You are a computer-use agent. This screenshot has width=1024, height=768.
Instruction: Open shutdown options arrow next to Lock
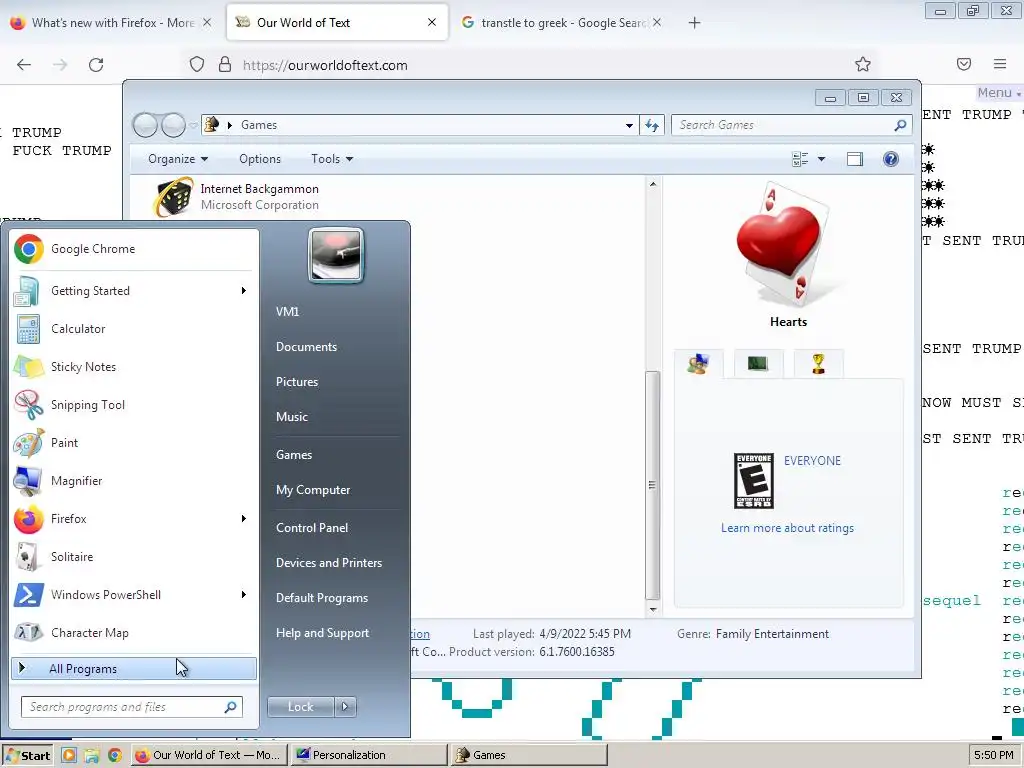(x=345, y=707)
